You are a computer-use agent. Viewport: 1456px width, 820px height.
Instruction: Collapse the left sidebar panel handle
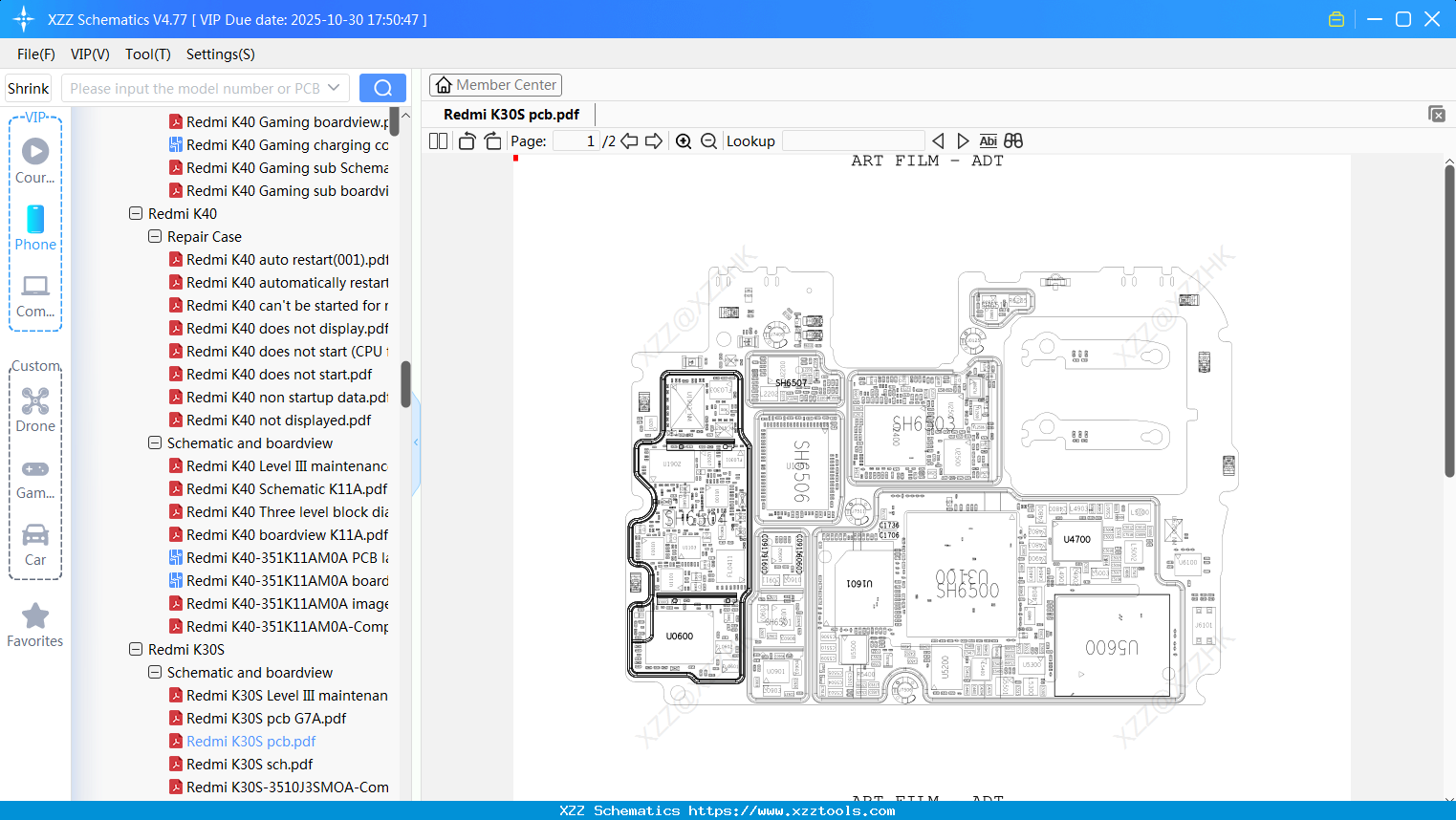(416, 442)
